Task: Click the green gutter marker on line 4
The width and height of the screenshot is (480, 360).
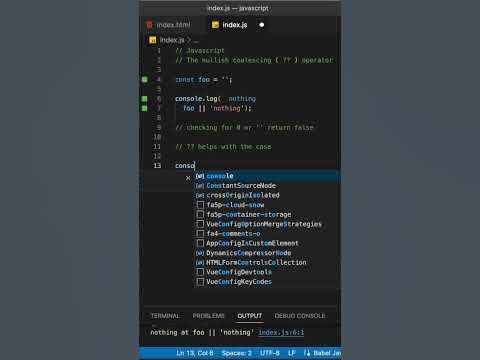Action: [x=145, y=79]
